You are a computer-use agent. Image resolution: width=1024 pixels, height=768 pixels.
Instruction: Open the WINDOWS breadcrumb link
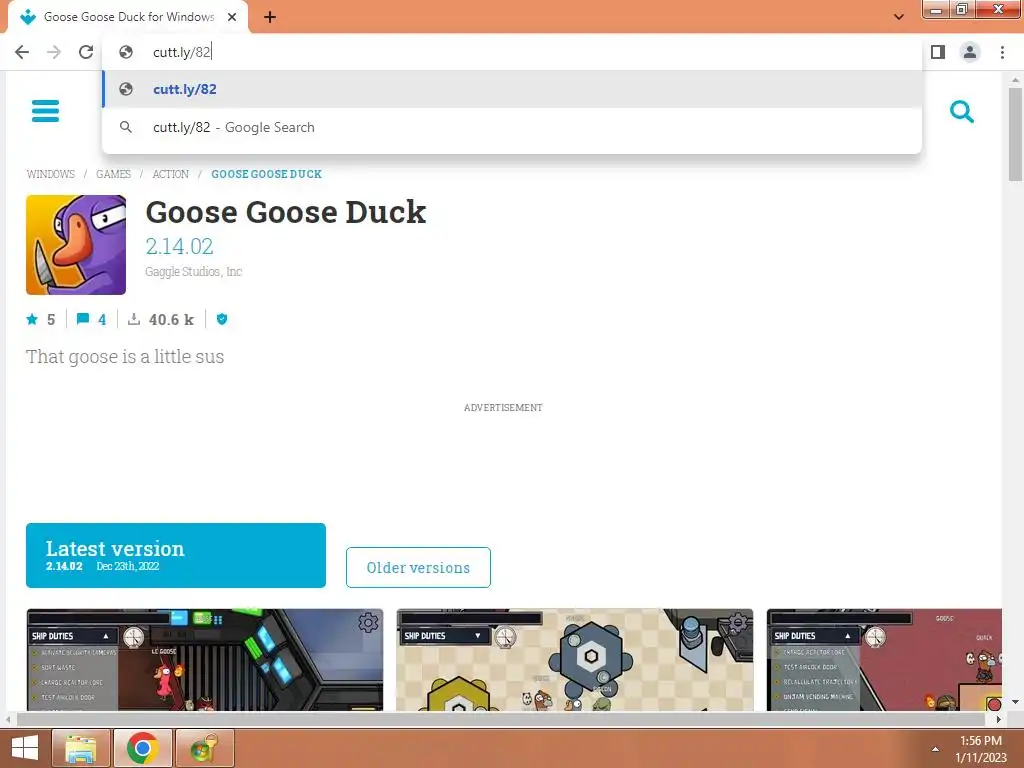(50, 174)
